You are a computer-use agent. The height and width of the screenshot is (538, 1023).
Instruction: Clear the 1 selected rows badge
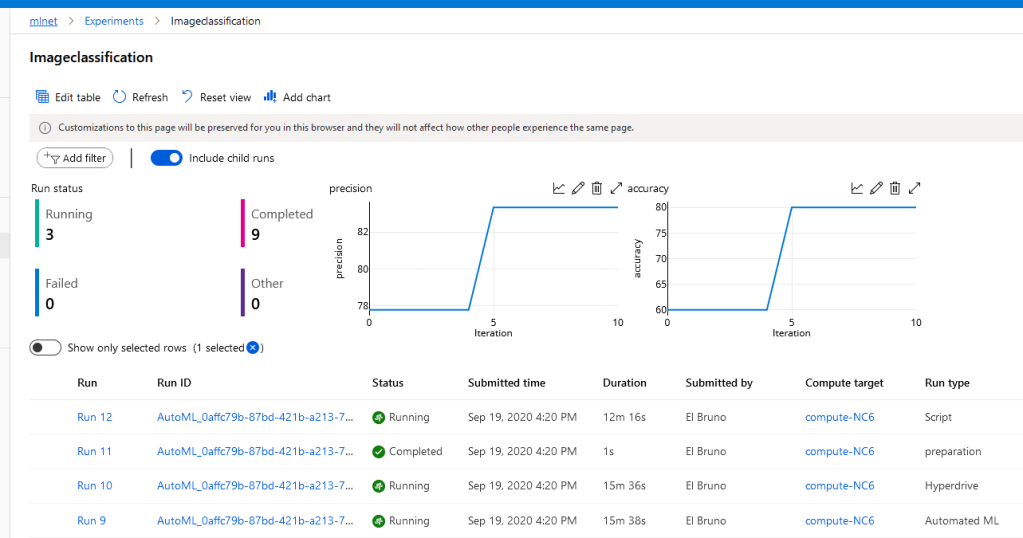pos(253,348)
